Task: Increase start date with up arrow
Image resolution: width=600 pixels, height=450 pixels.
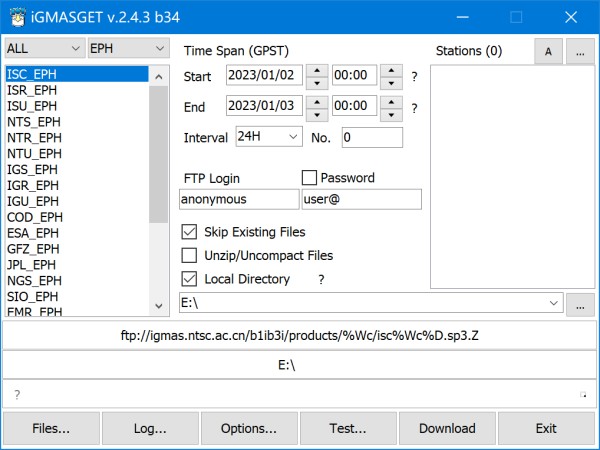Action: tap(316, 71)
